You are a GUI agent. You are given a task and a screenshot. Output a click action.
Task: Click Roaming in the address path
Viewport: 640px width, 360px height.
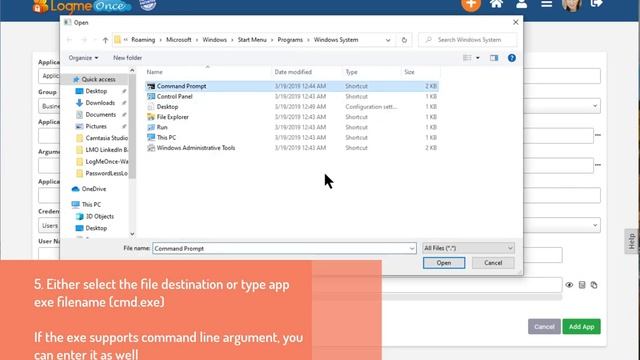pos(143,40)
